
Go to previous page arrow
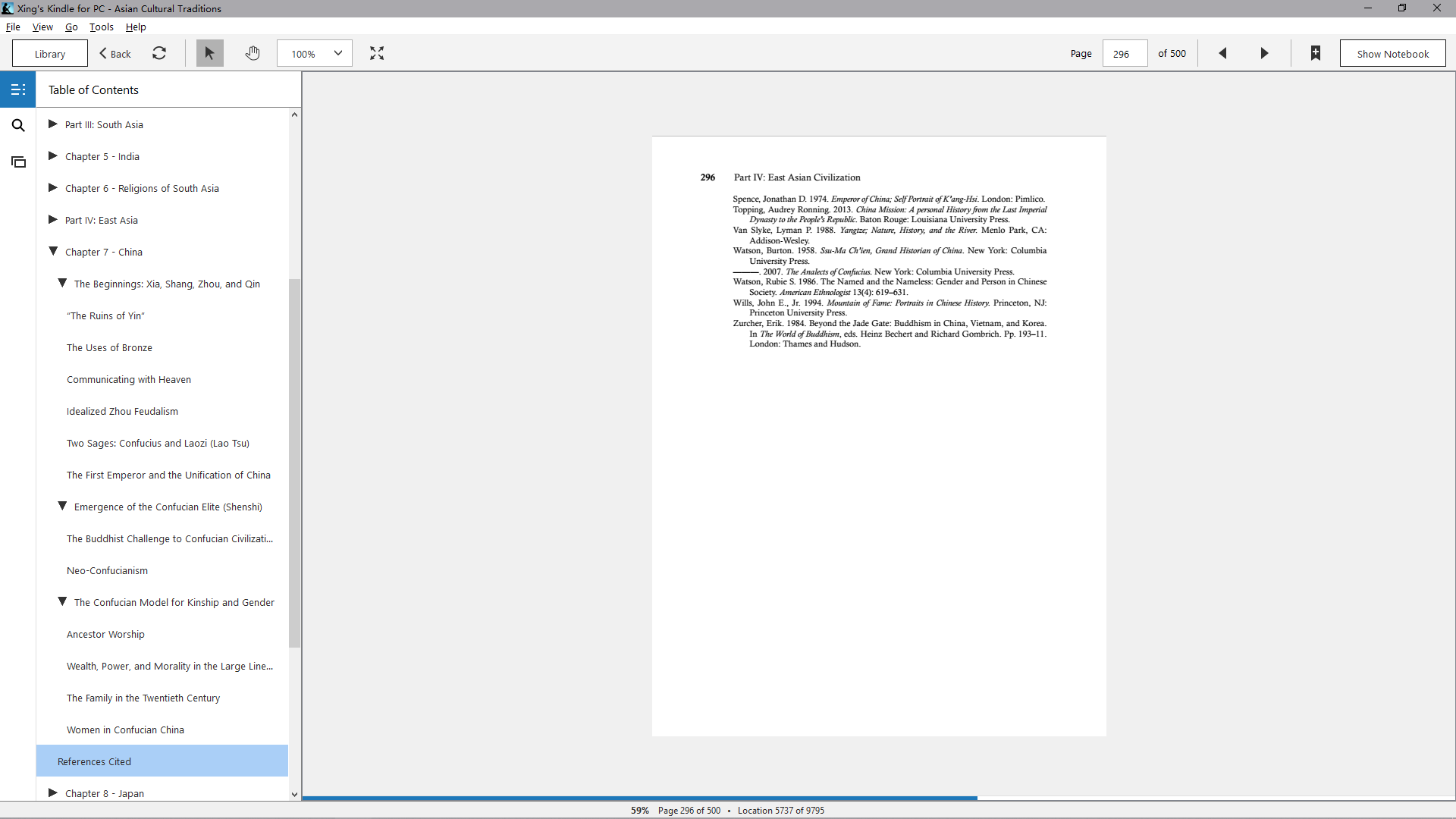click(1222, 53)
